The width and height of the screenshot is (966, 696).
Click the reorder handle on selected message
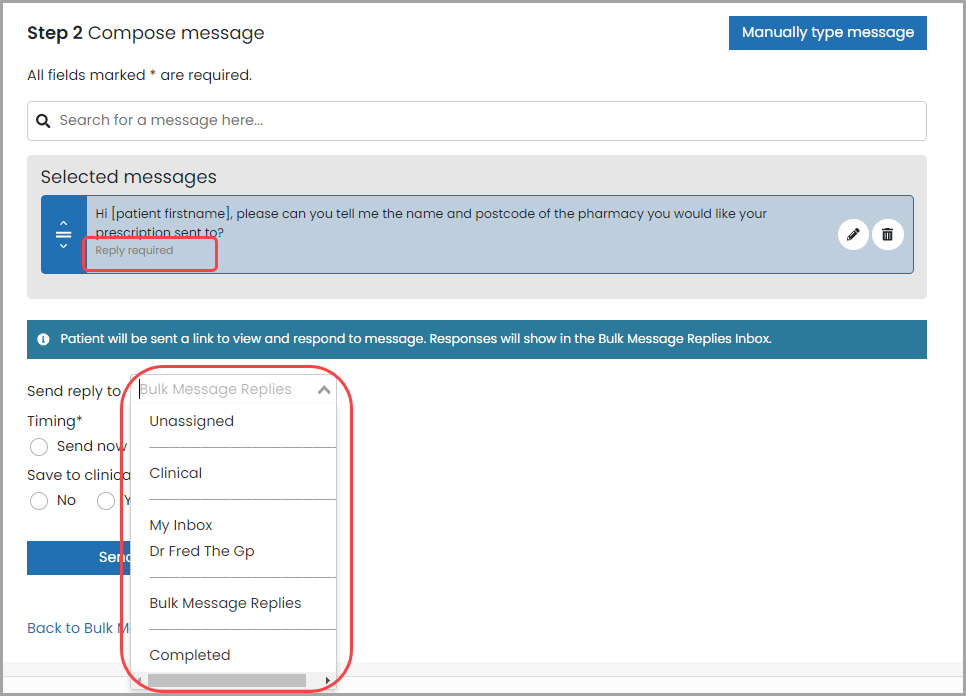[x=63, y=235]
